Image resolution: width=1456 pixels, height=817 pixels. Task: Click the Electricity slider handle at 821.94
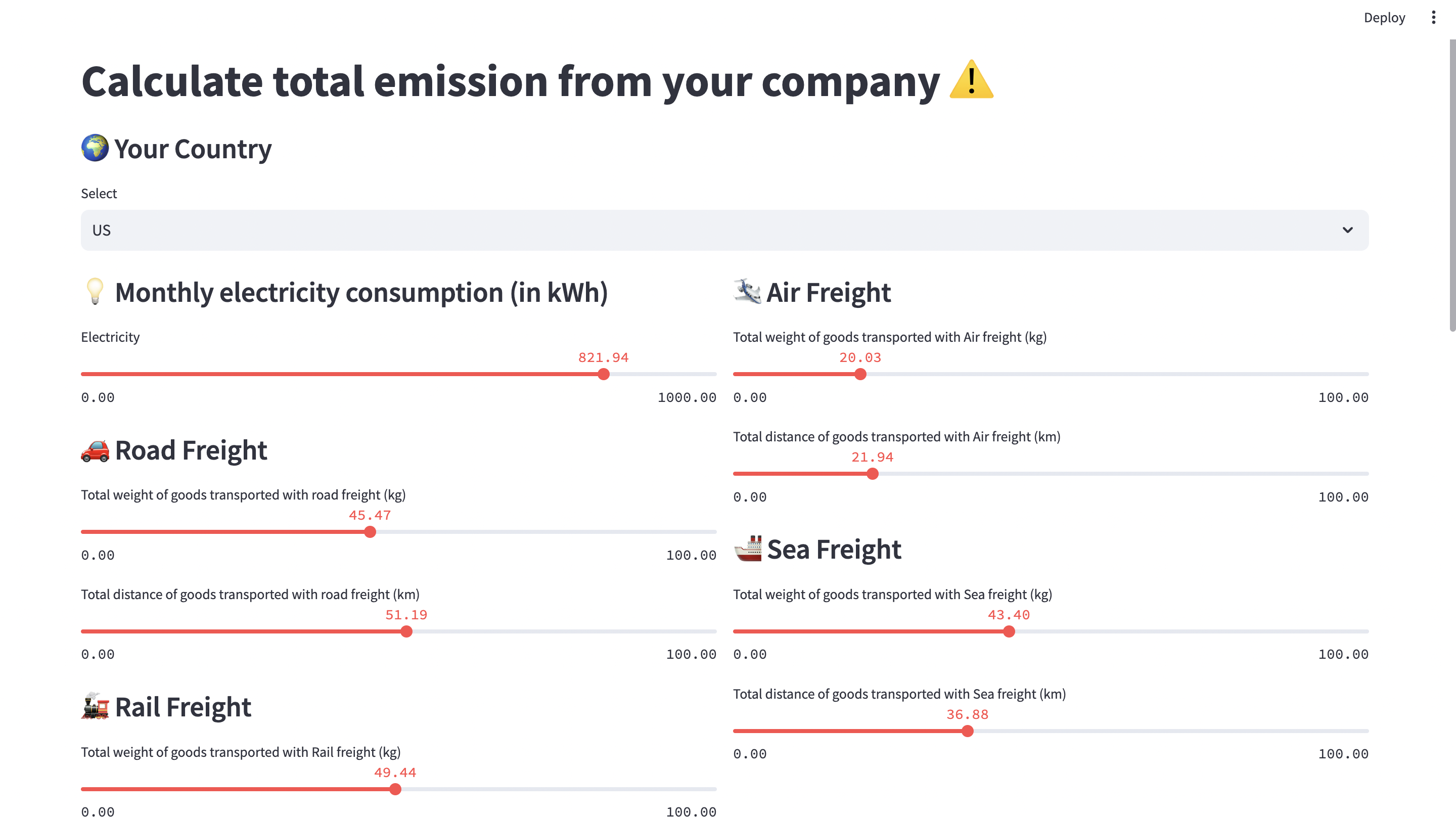[604, 374]
